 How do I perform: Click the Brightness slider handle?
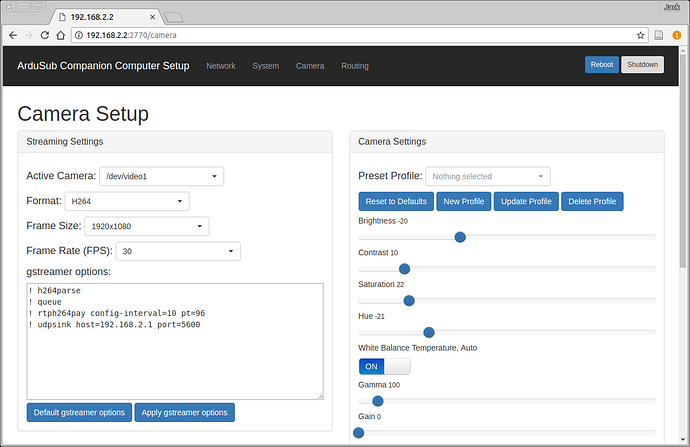(x=460, y=237)
